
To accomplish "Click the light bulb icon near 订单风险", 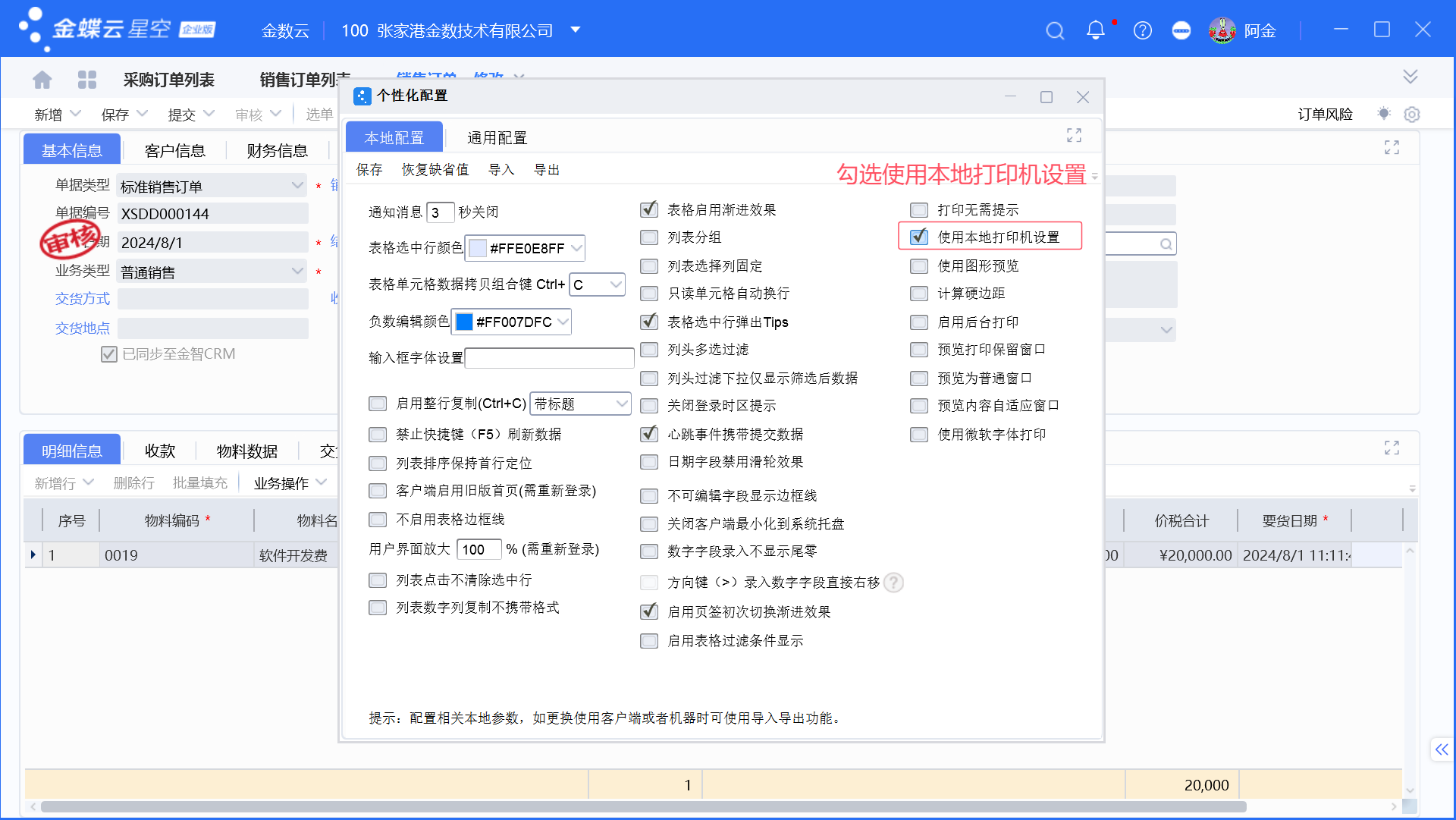I will pyautogui.click(x=1384, y=114).
